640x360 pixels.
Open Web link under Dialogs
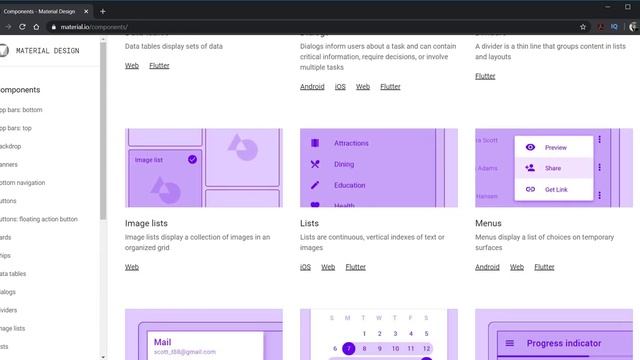pos(363,87)
